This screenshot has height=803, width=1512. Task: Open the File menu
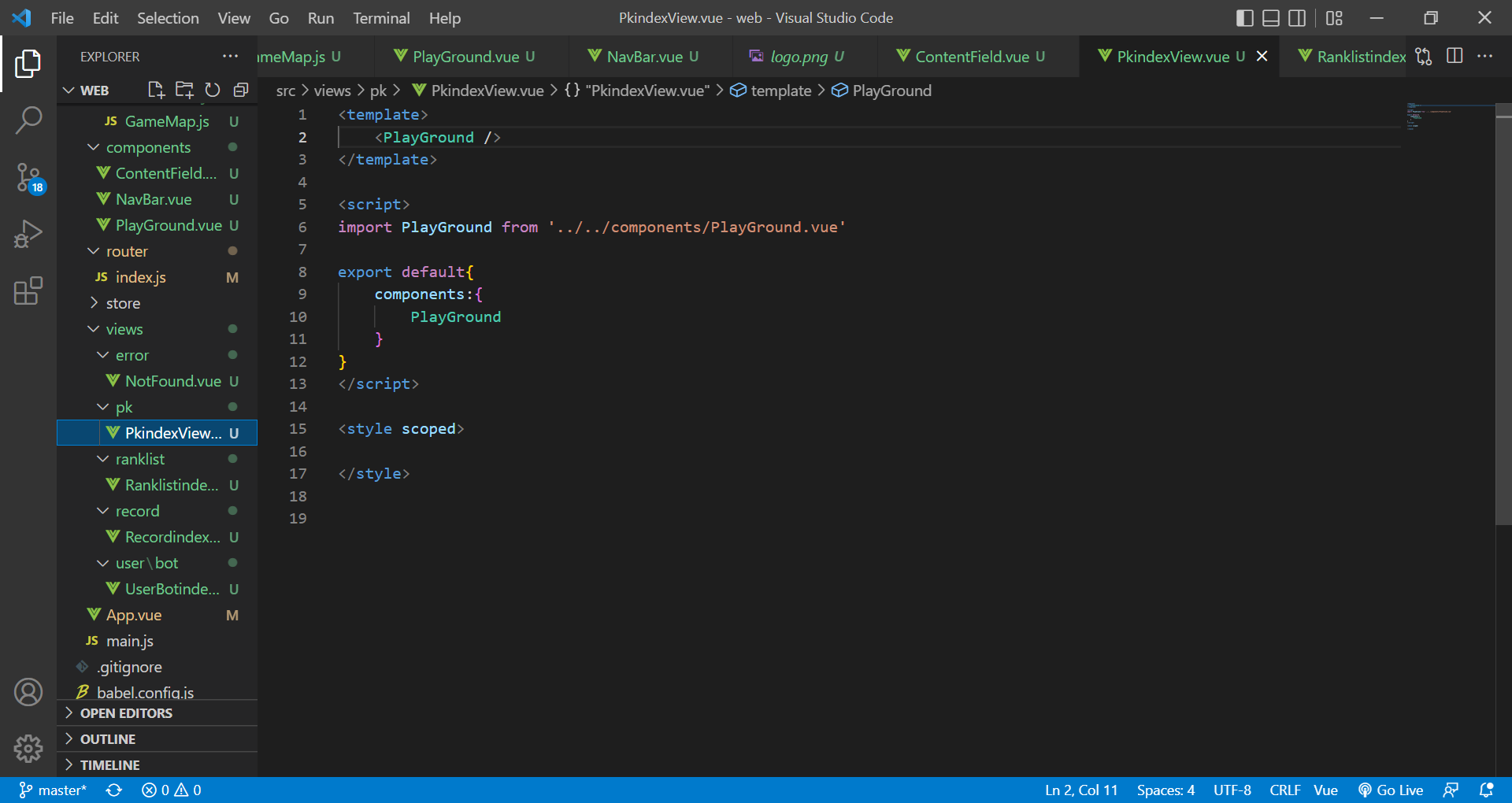tap(62, 17)
